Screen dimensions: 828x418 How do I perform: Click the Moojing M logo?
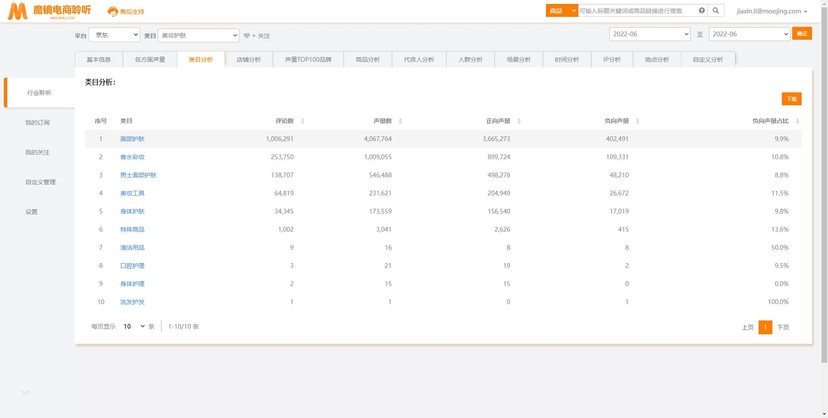[x=17, y=11]
